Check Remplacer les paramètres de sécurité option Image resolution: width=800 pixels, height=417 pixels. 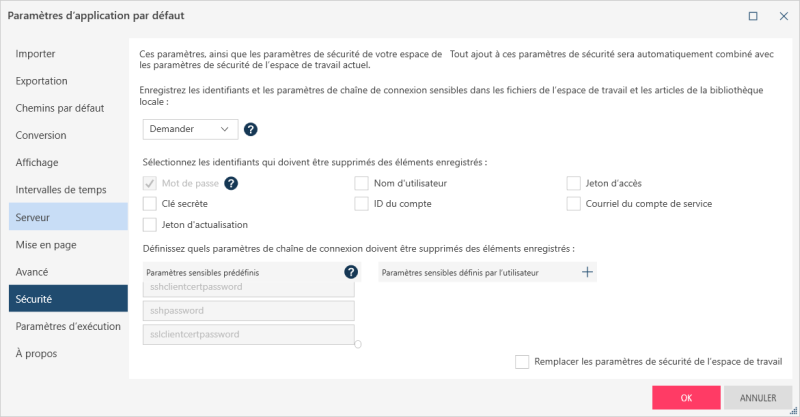point(522,361)
